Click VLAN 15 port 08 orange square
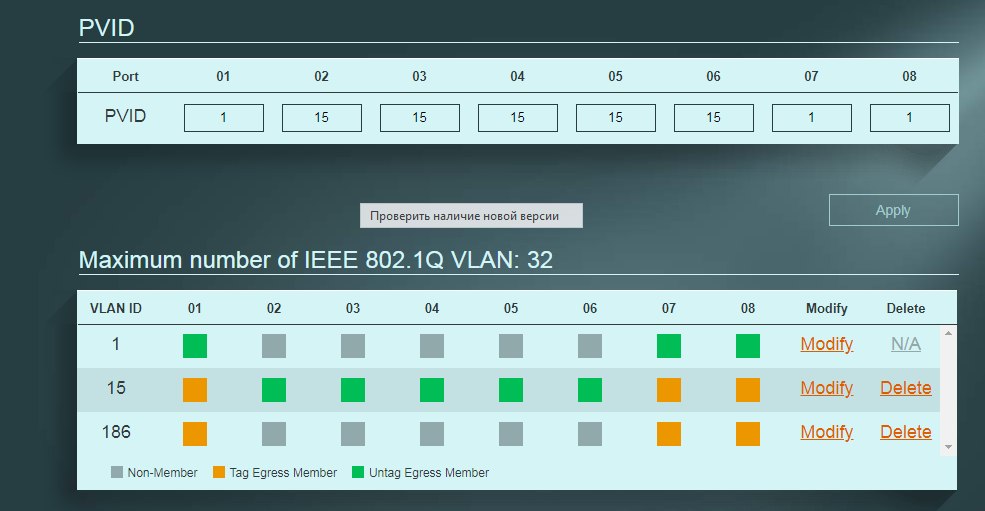The height and width of the screenshot is (511, 985). pos(748,390)
